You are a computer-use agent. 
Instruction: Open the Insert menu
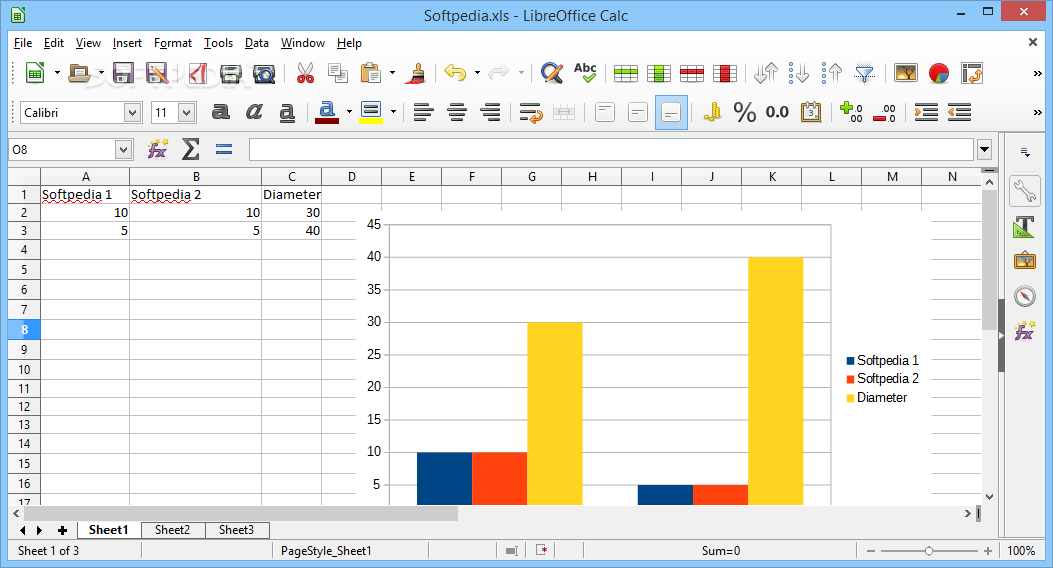[x=127, y=43]
